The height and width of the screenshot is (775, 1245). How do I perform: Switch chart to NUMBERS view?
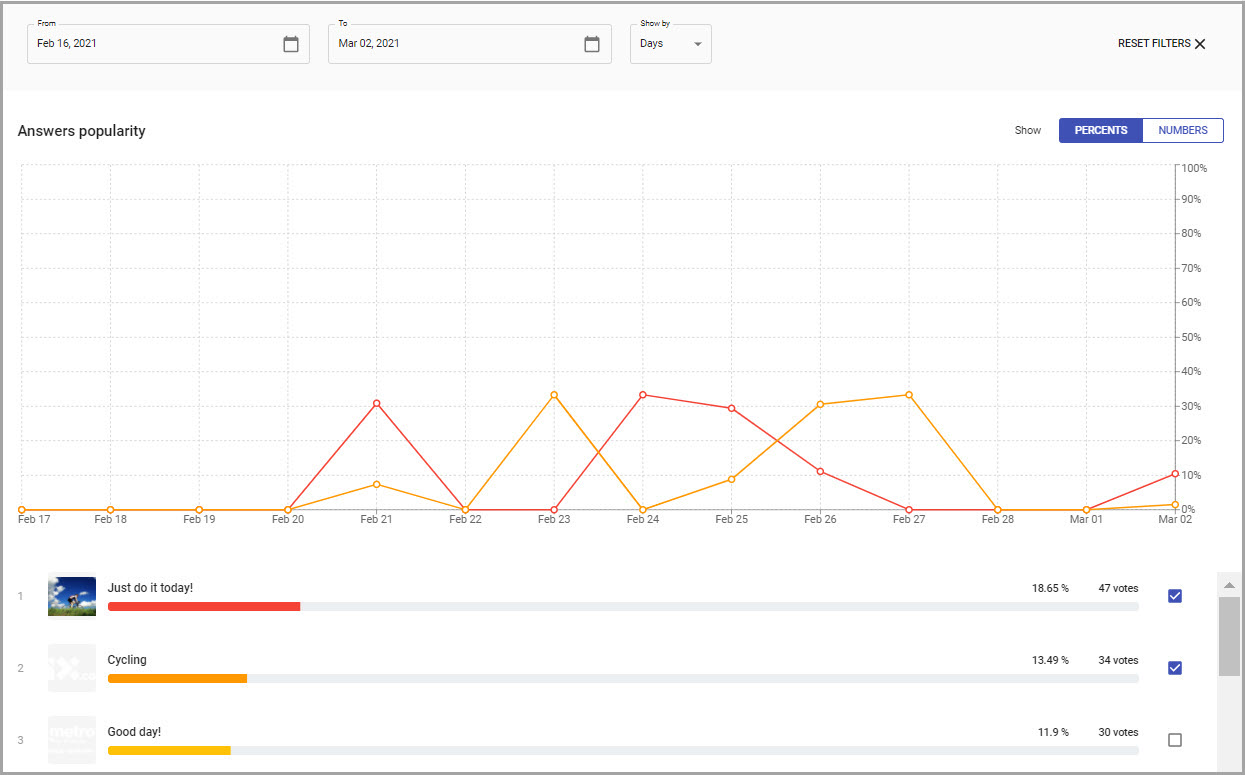(1183, 130)
